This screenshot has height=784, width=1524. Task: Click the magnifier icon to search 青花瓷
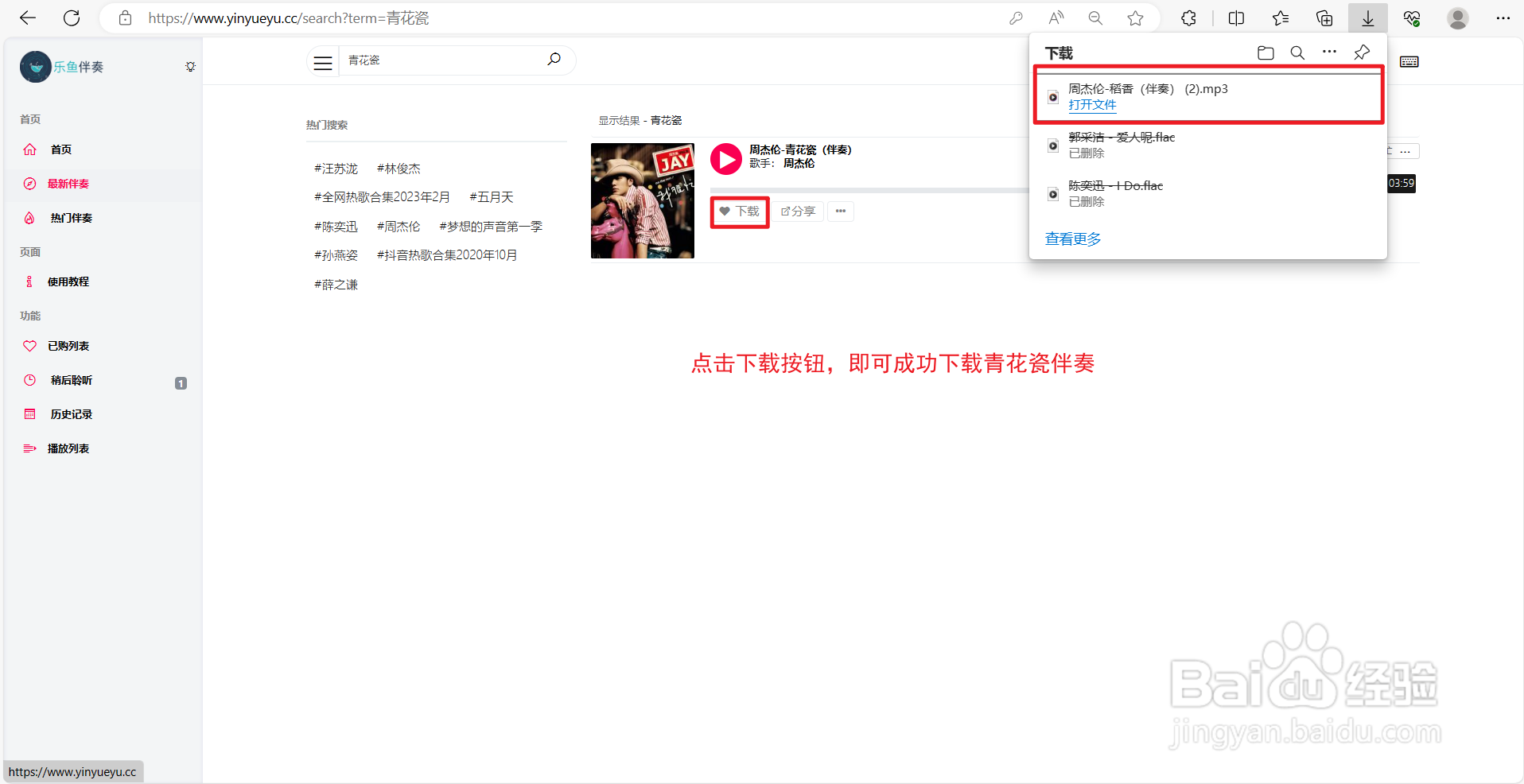(x=554, y=59)
